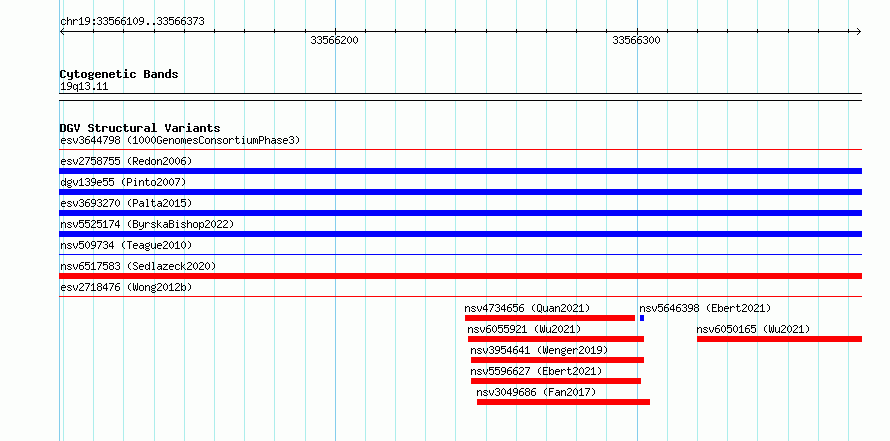
Task: Click the red bar under nsv6055921
Action: click(556, 339)
